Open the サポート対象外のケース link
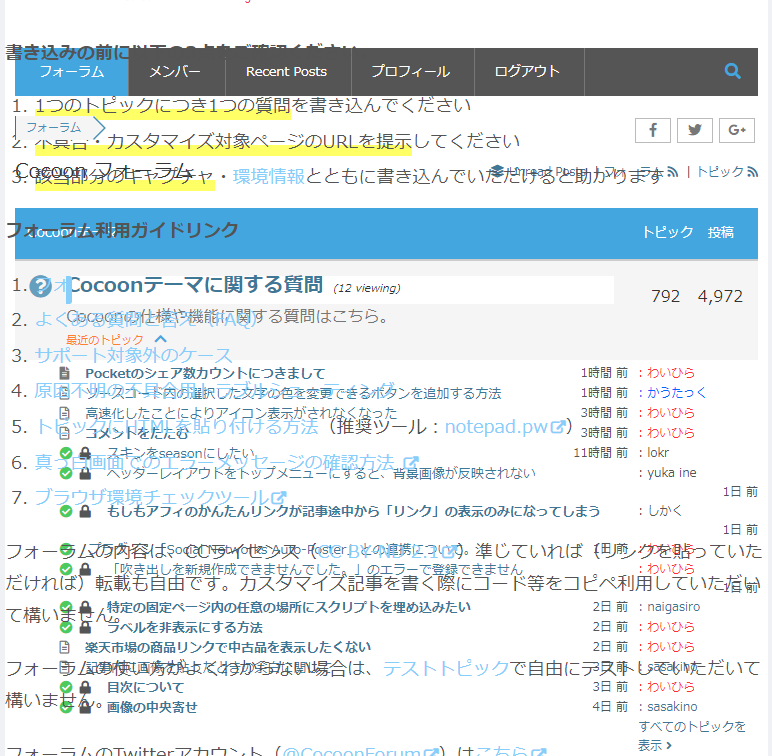 [x=133, y=355]
